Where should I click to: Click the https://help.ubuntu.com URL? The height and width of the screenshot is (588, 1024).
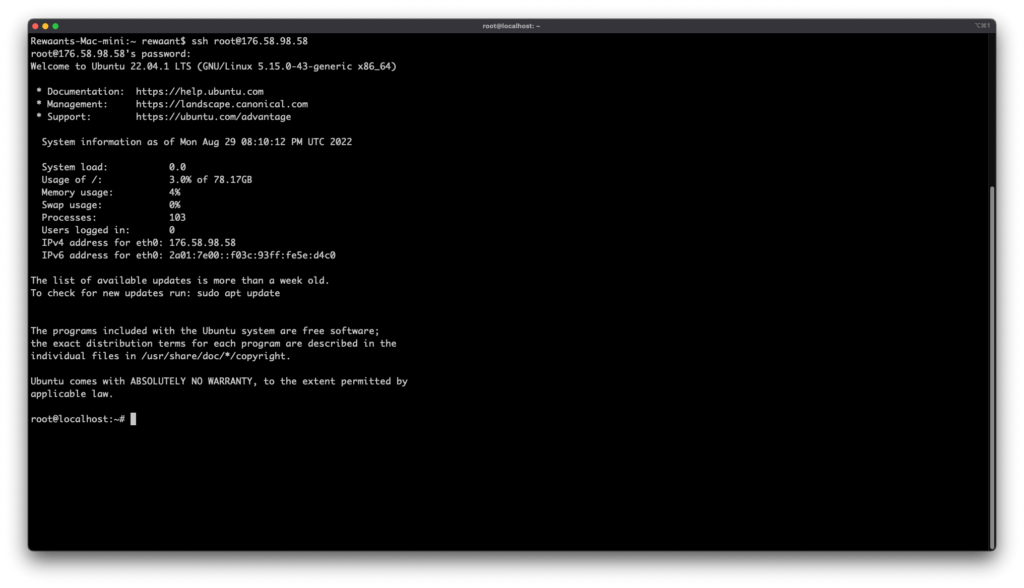click(200, 91)
